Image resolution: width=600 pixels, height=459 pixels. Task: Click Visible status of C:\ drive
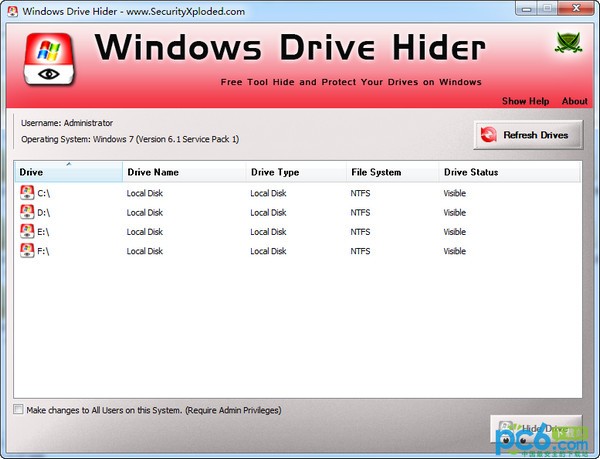(x=455, y=193)
